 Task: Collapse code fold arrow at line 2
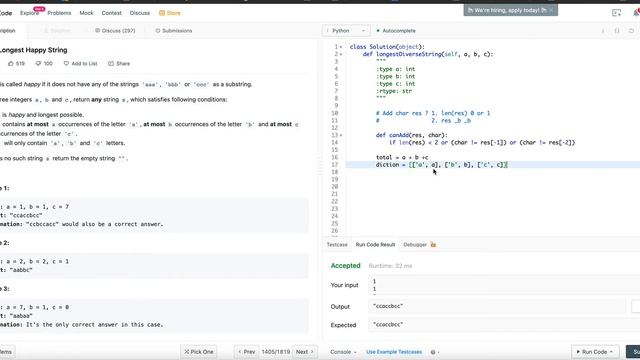[341, 54]
